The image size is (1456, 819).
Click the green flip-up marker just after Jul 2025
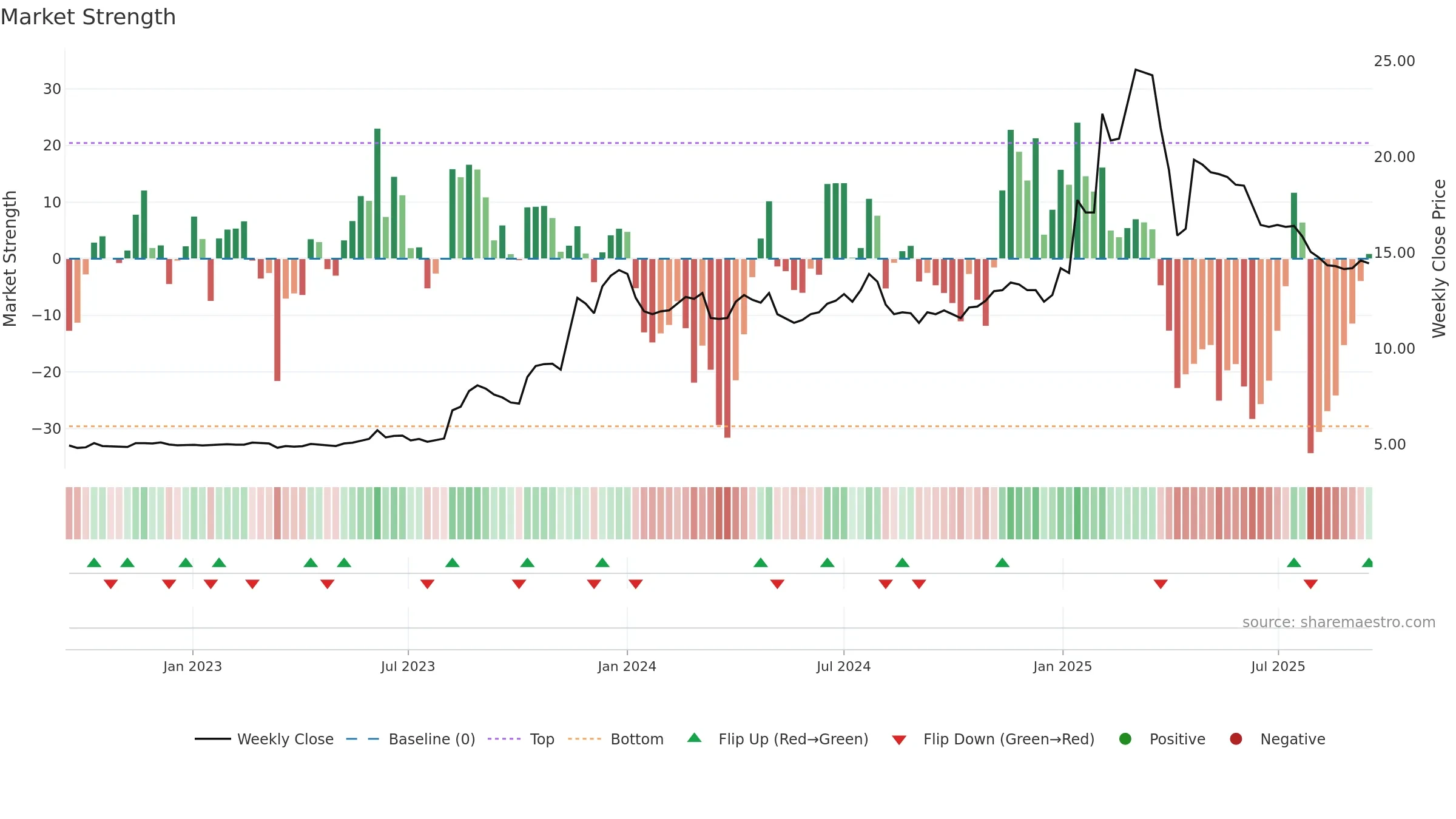pyautogui.click(x=1294, y=562)
